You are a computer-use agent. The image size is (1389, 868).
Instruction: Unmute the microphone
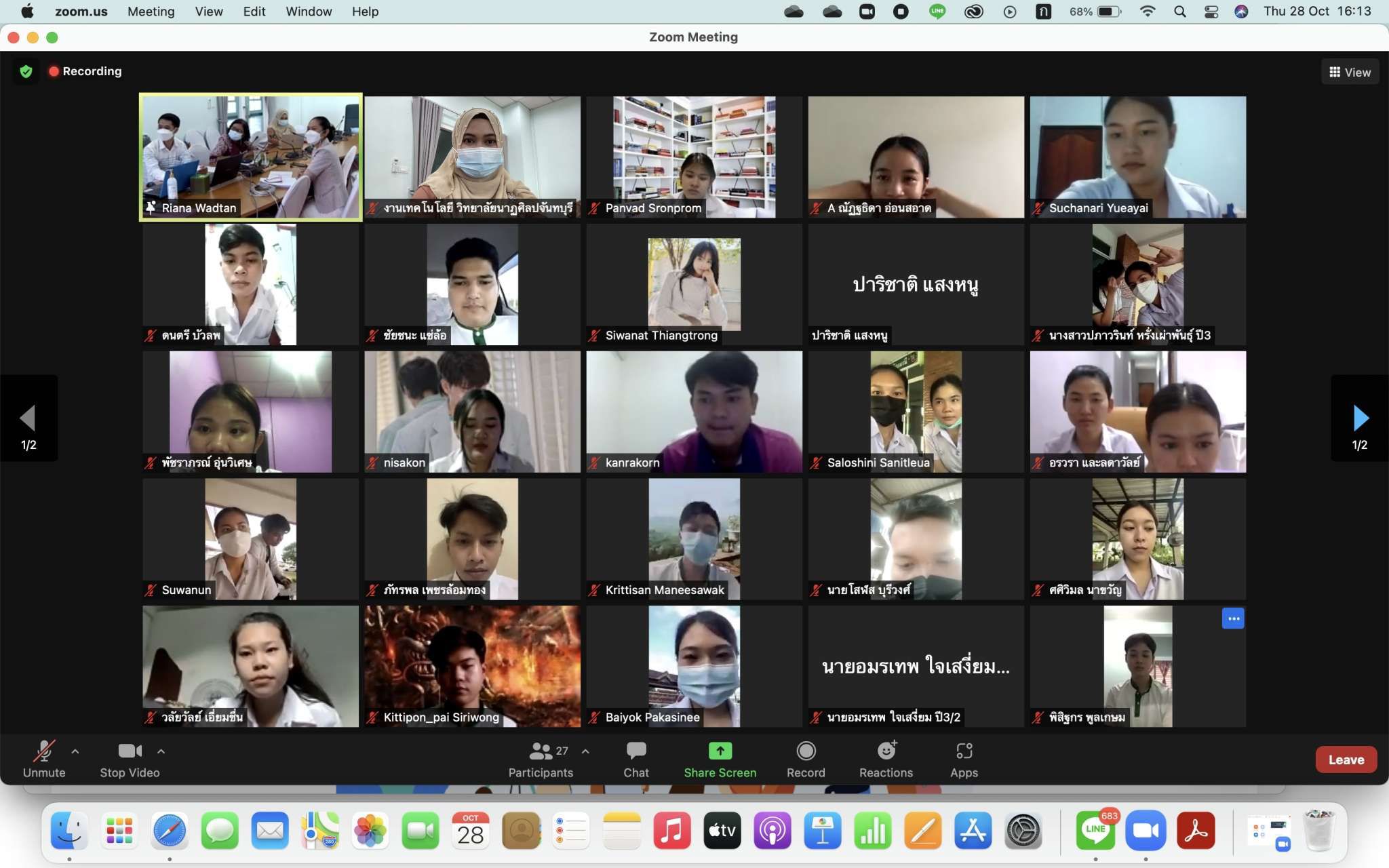point(44,759)
